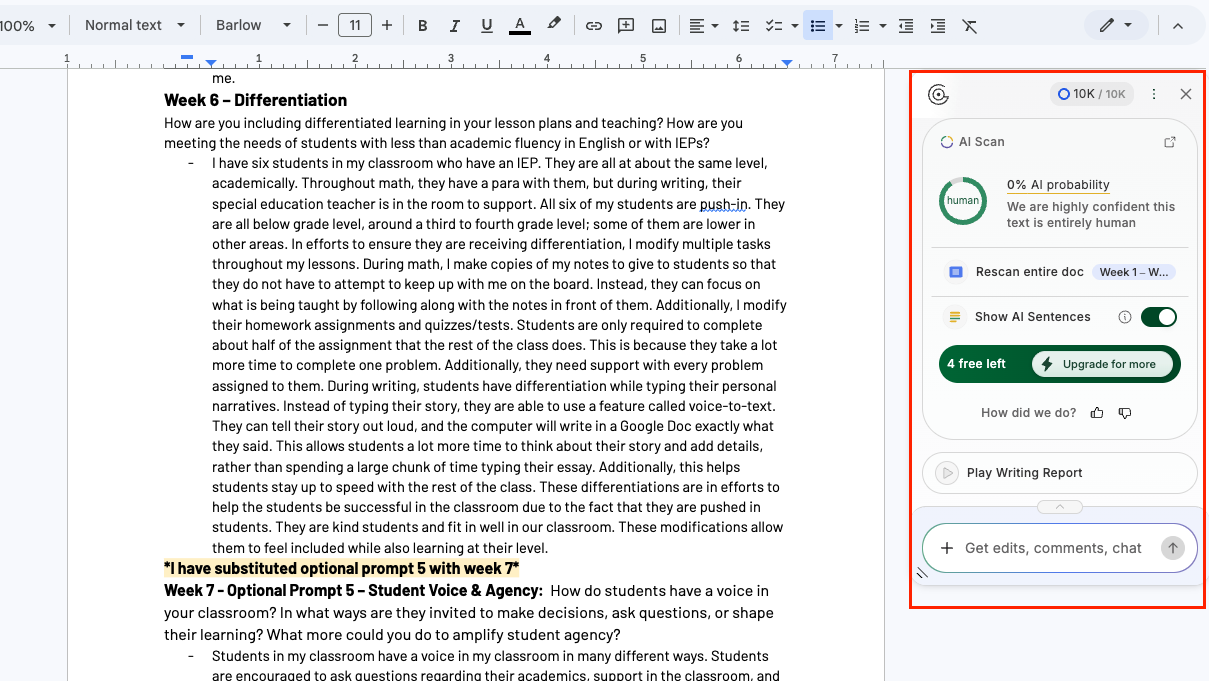Open the checklist button
The width and height of the screenshot is (1209, 681).
(x=773, y=26)
